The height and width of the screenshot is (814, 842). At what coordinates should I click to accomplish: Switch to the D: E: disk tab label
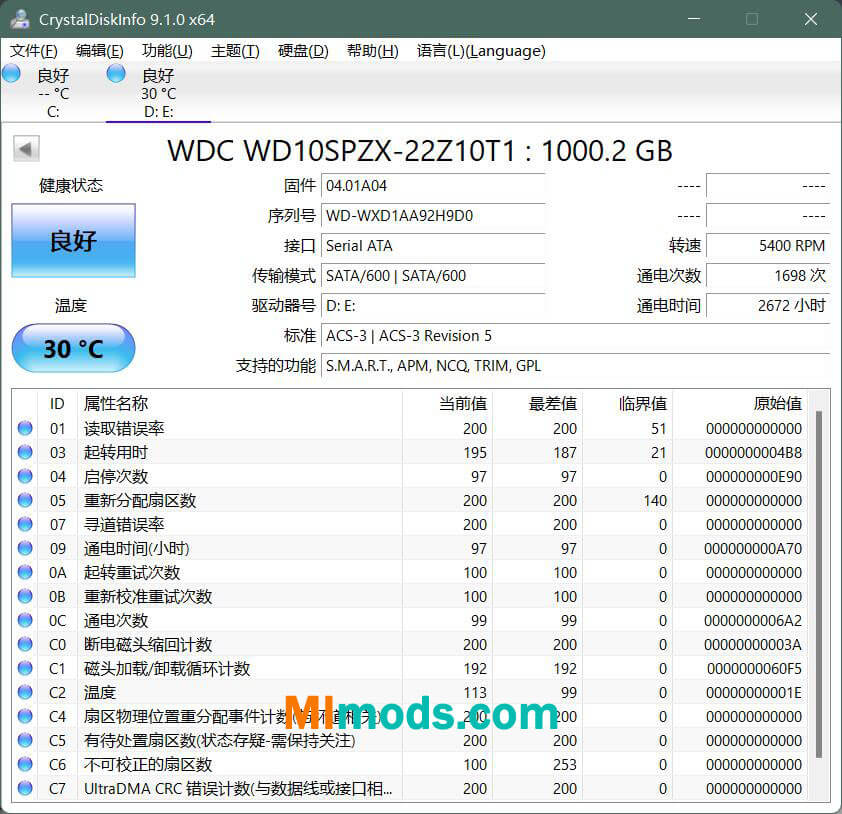pyautogui.click(x=158, y=112)
